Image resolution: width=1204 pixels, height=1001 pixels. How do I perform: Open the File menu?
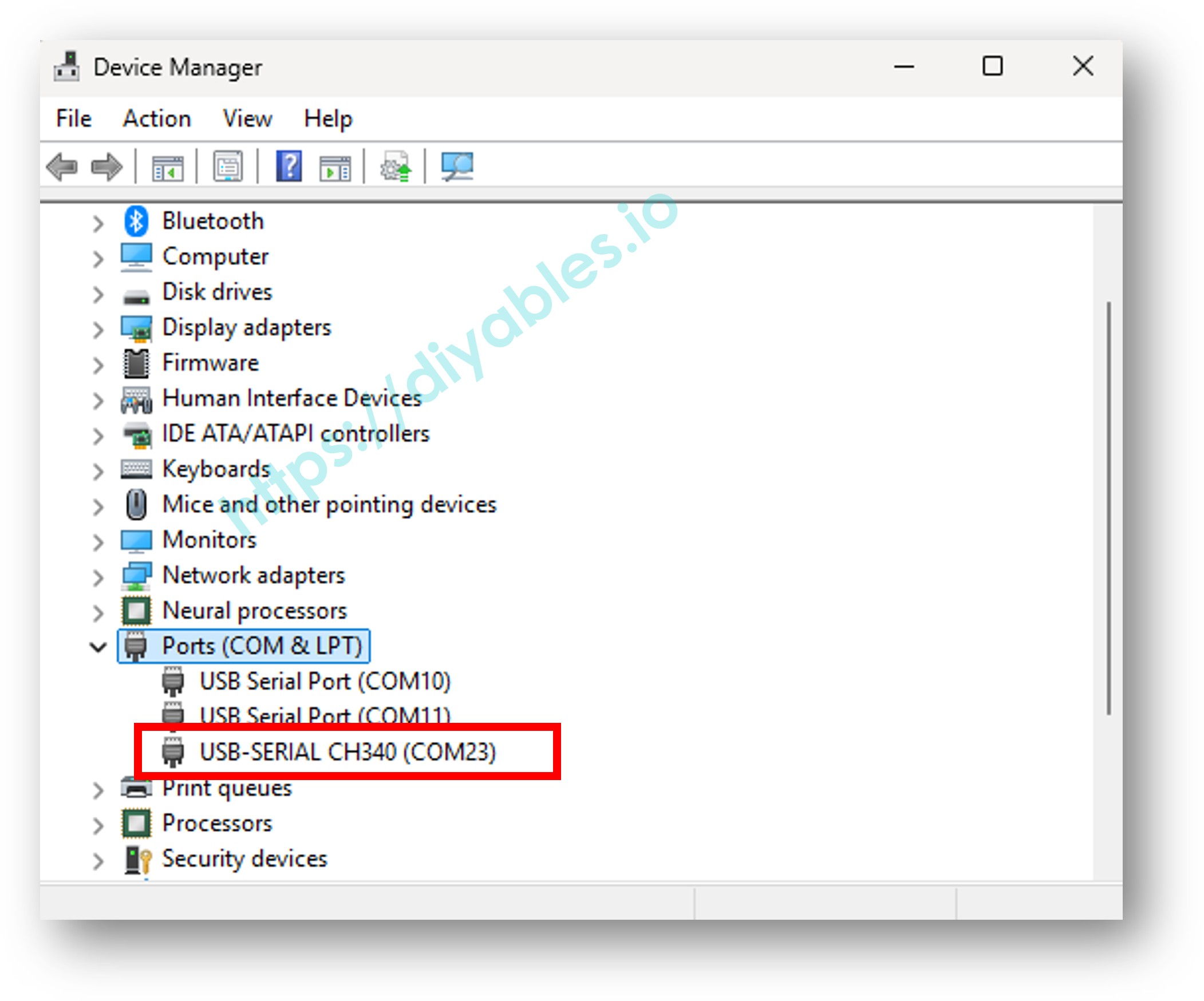(x=73, y=119)
